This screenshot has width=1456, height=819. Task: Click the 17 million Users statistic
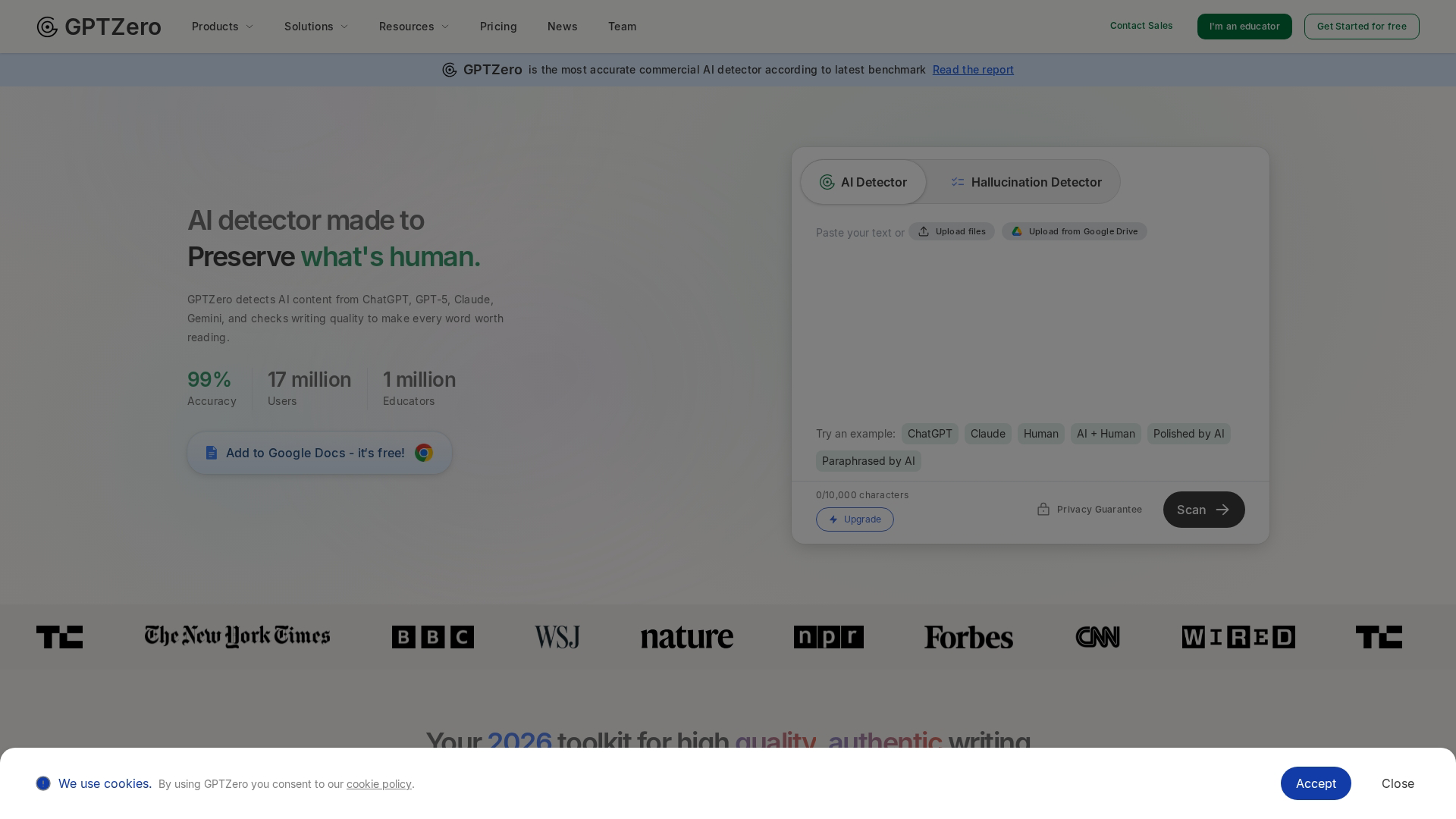pos(309,388)
